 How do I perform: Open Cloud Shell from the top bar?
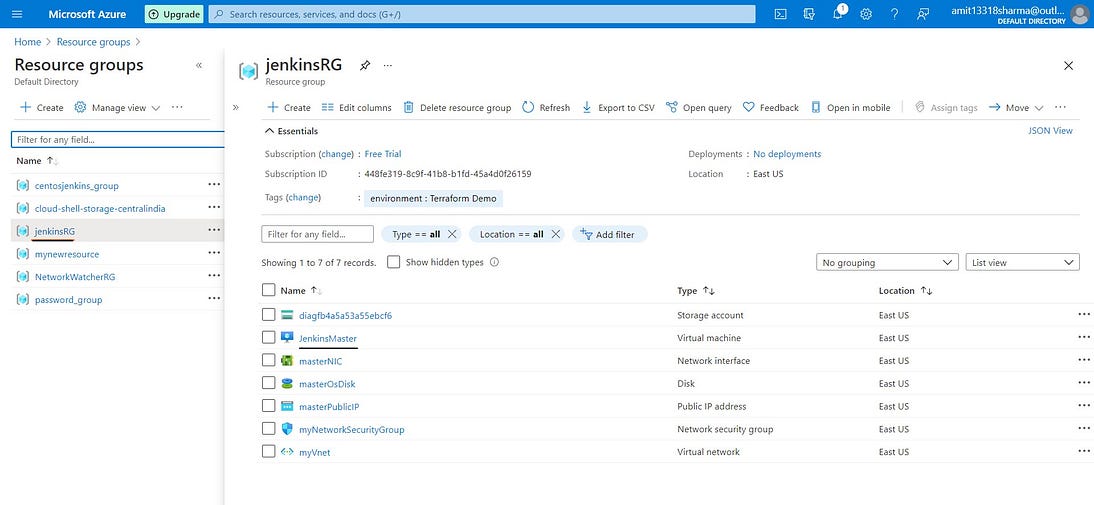pyautogui.click(x=781, y=14)
